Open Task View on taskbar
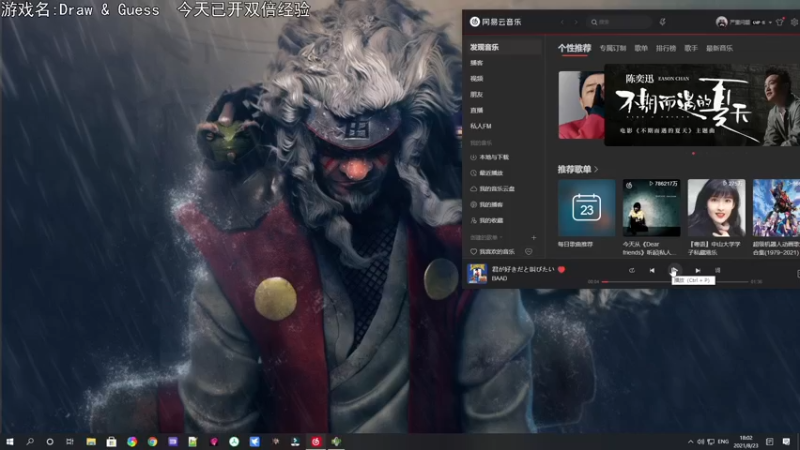The width and height of the screenshot is (800, 450). coord(69,441)
